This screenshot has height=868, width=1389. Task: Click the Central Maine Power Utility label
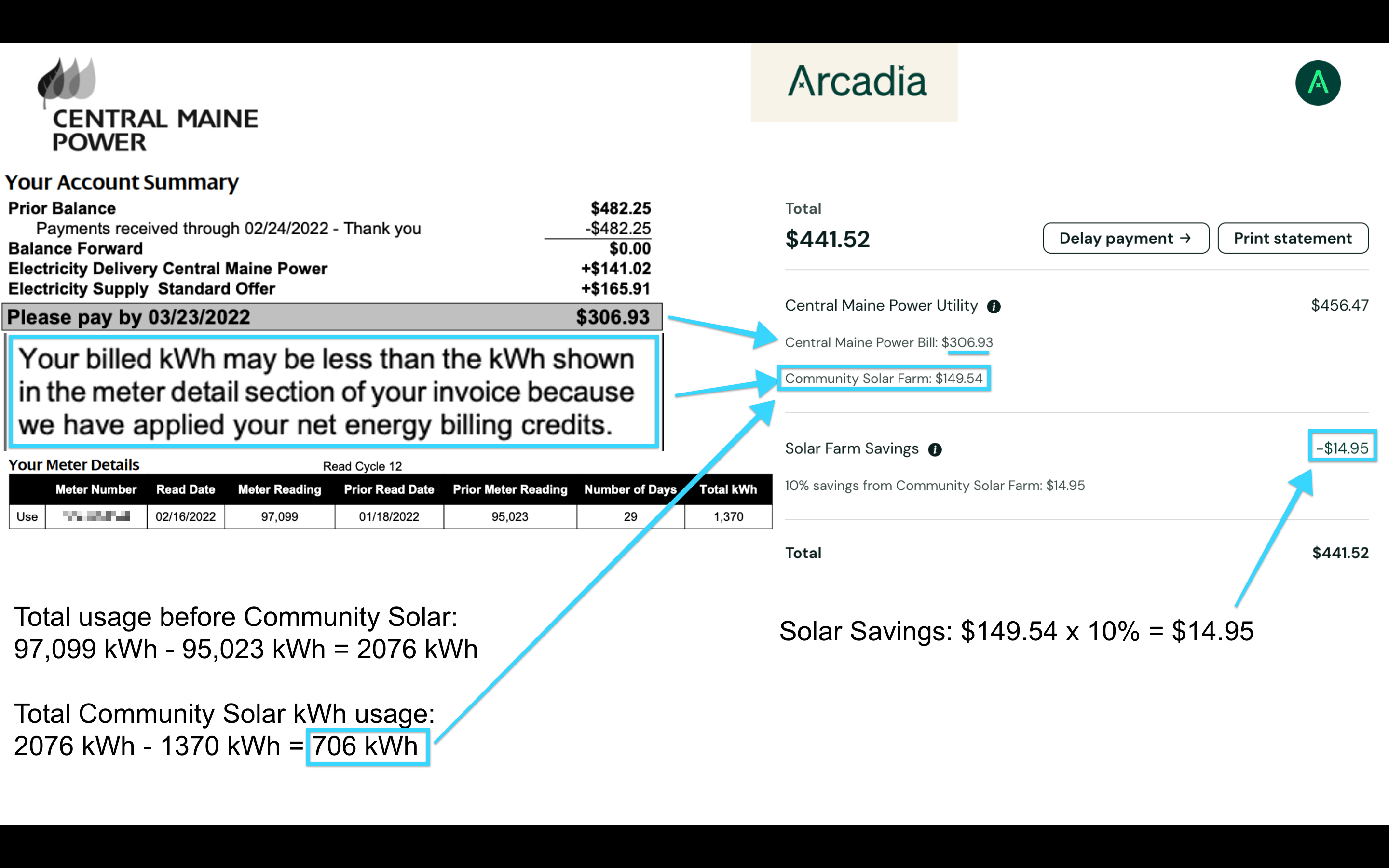[x=881, y=305]
